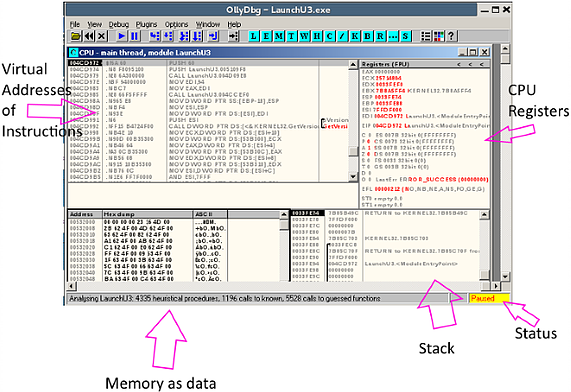This screenshot has width=571, height=392.
Task: Open CPU window with the C button
Action: point(330,36)
